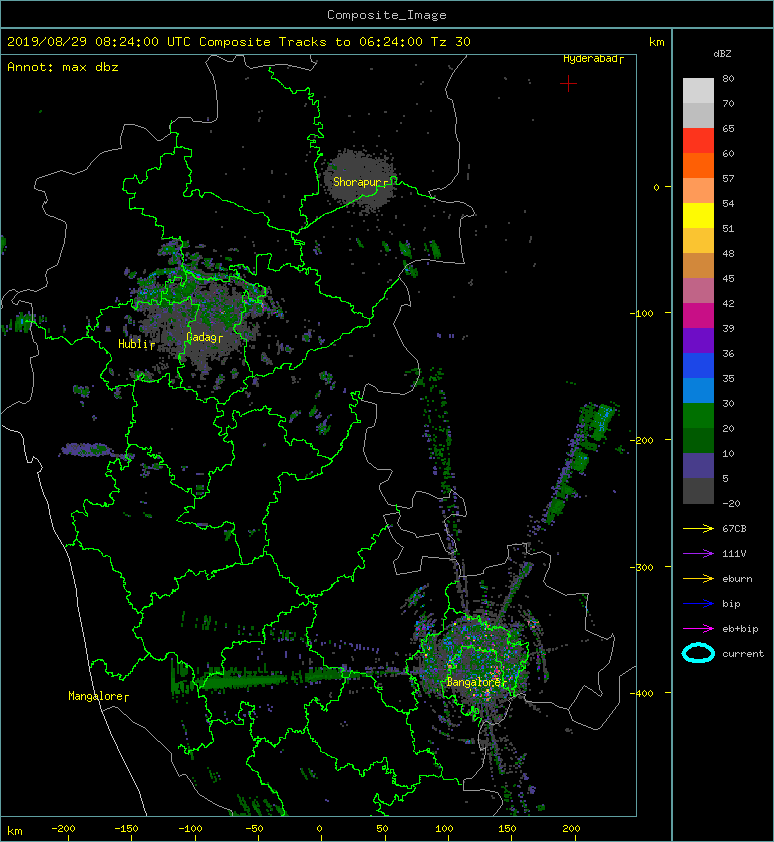Click the gray radar echo blob at Shorapur

click(360, 182)
